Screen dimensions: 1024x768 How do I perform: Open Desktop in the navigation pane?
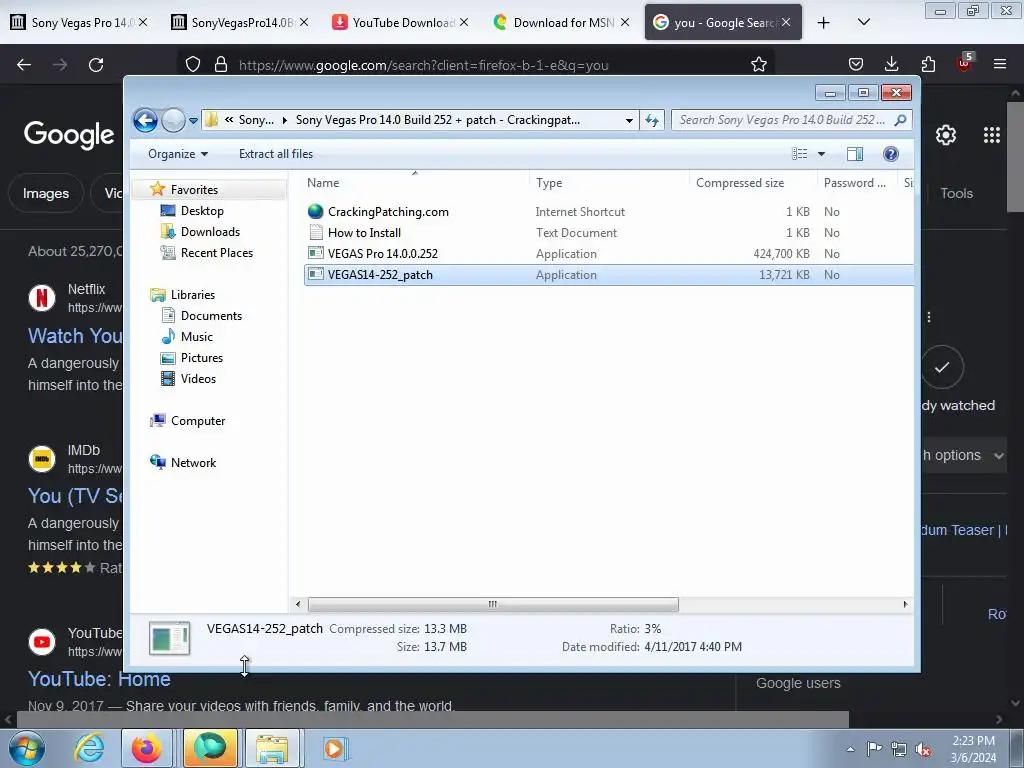click(202, 211)
